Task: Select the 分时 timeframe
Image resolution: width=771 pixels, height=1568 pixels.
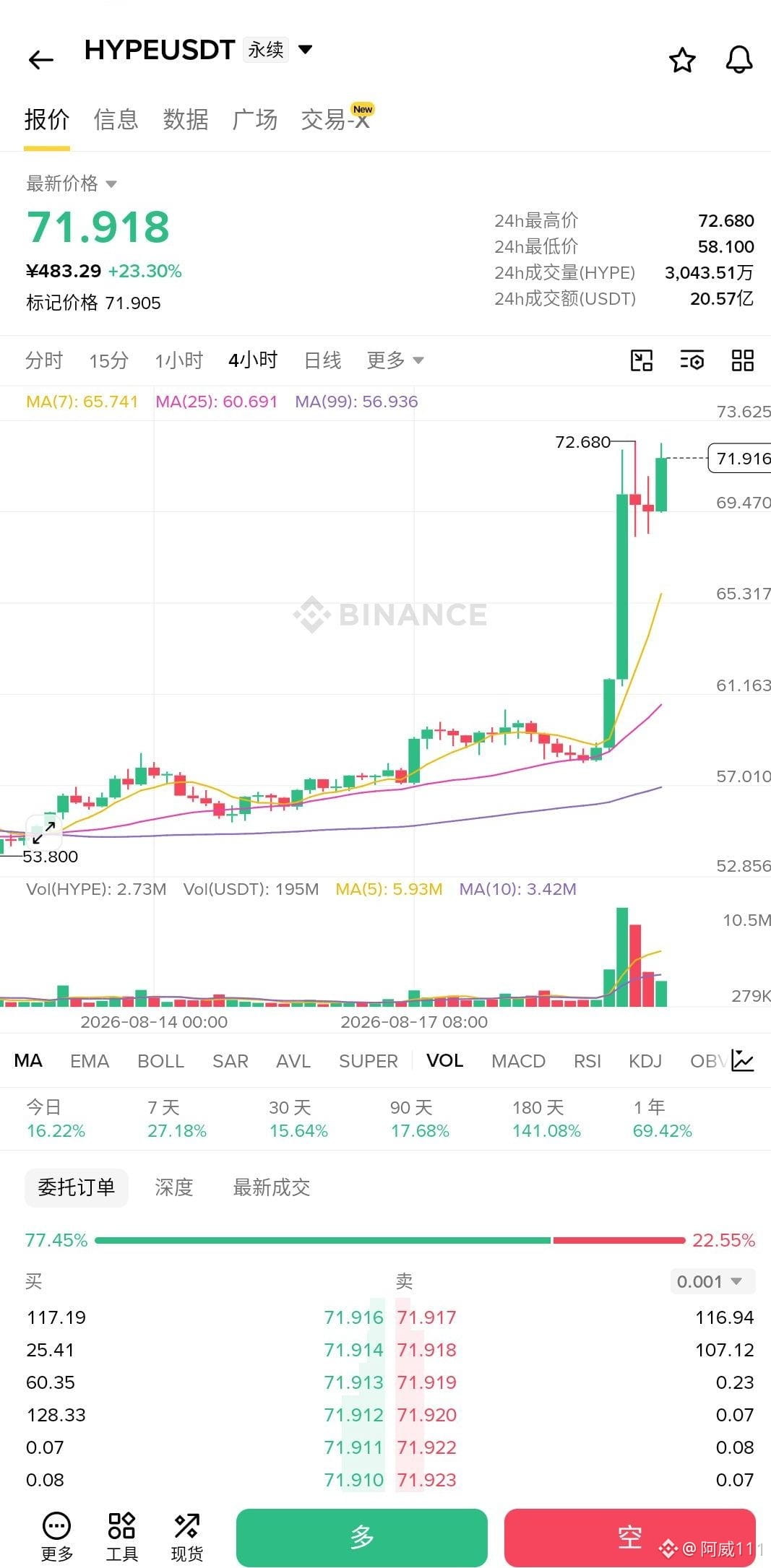Action: (x=44, y=360)
